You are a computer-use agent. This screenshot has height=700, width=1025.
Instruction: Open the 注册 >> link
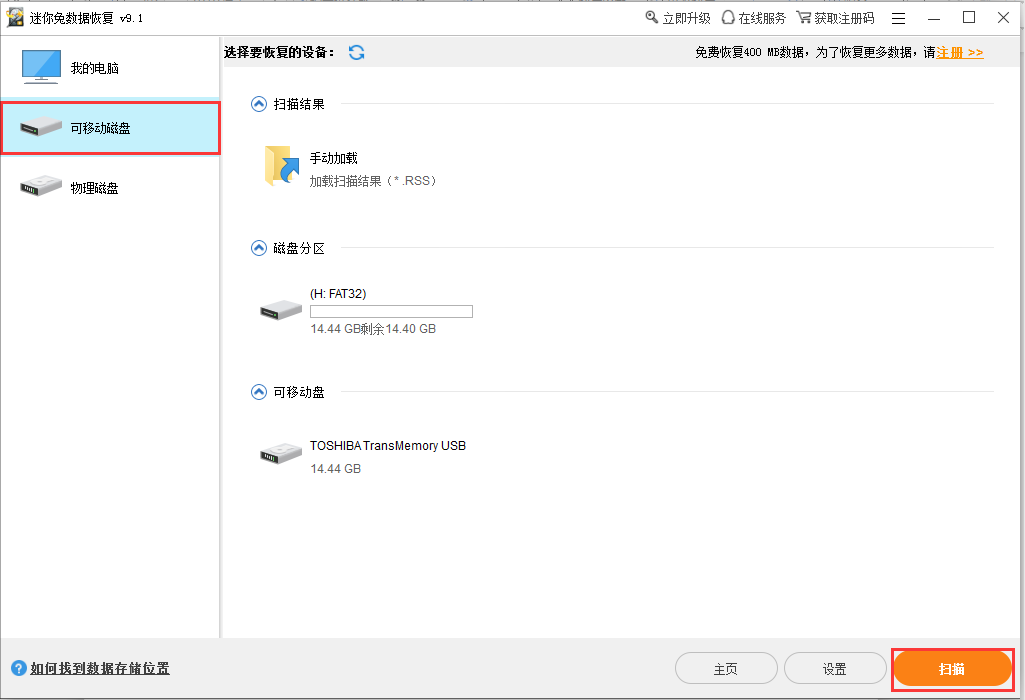(x=960, y=52)
